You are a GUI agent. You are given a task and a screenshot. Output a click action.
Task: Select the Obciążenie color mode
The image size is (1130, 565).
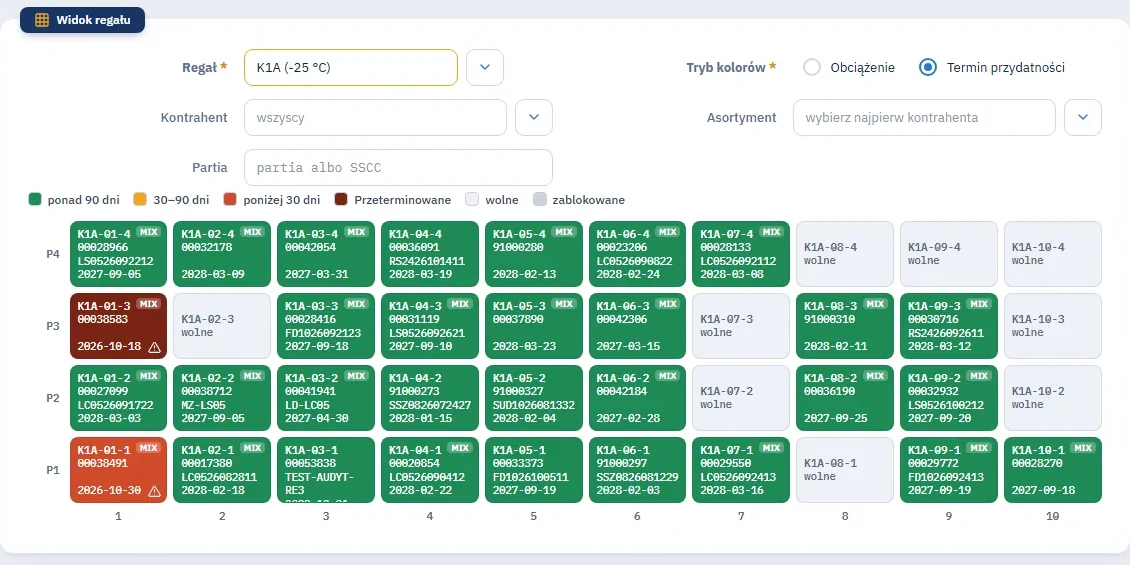812,67
